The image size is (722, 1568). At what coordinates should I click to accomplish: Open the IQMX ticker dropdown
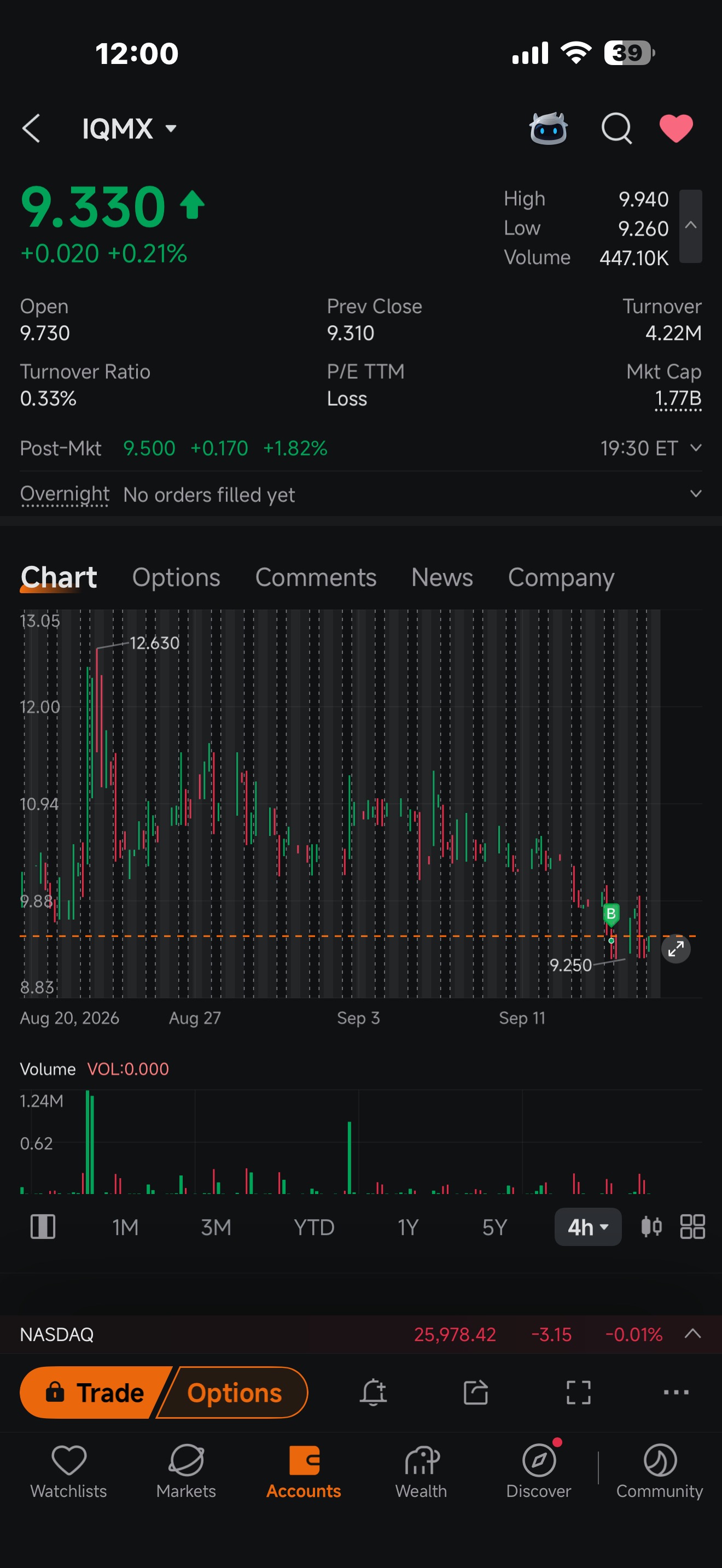point(130,128)
